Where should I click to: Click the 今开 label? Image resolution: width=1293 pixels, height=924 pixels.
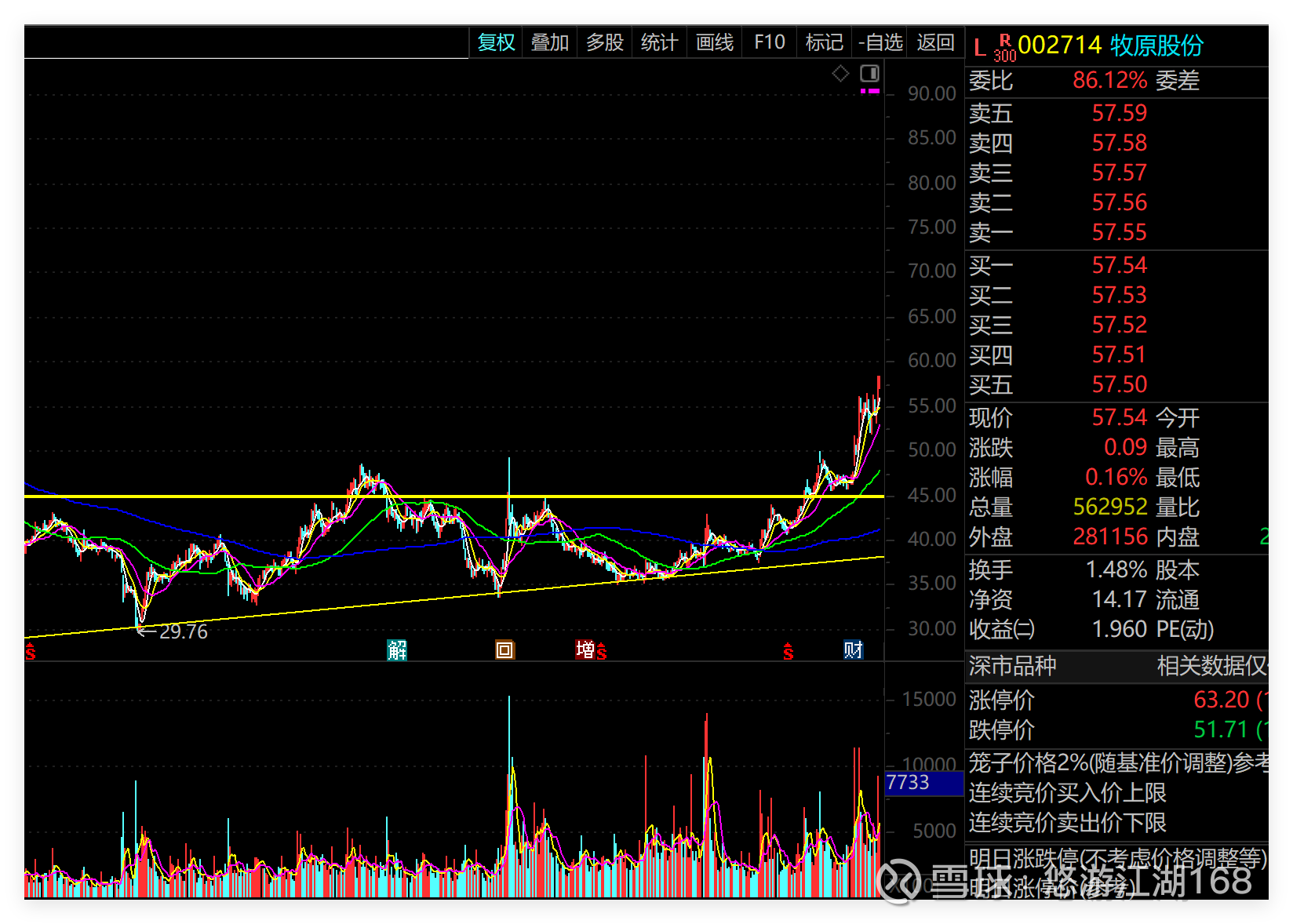point(1178,417)
